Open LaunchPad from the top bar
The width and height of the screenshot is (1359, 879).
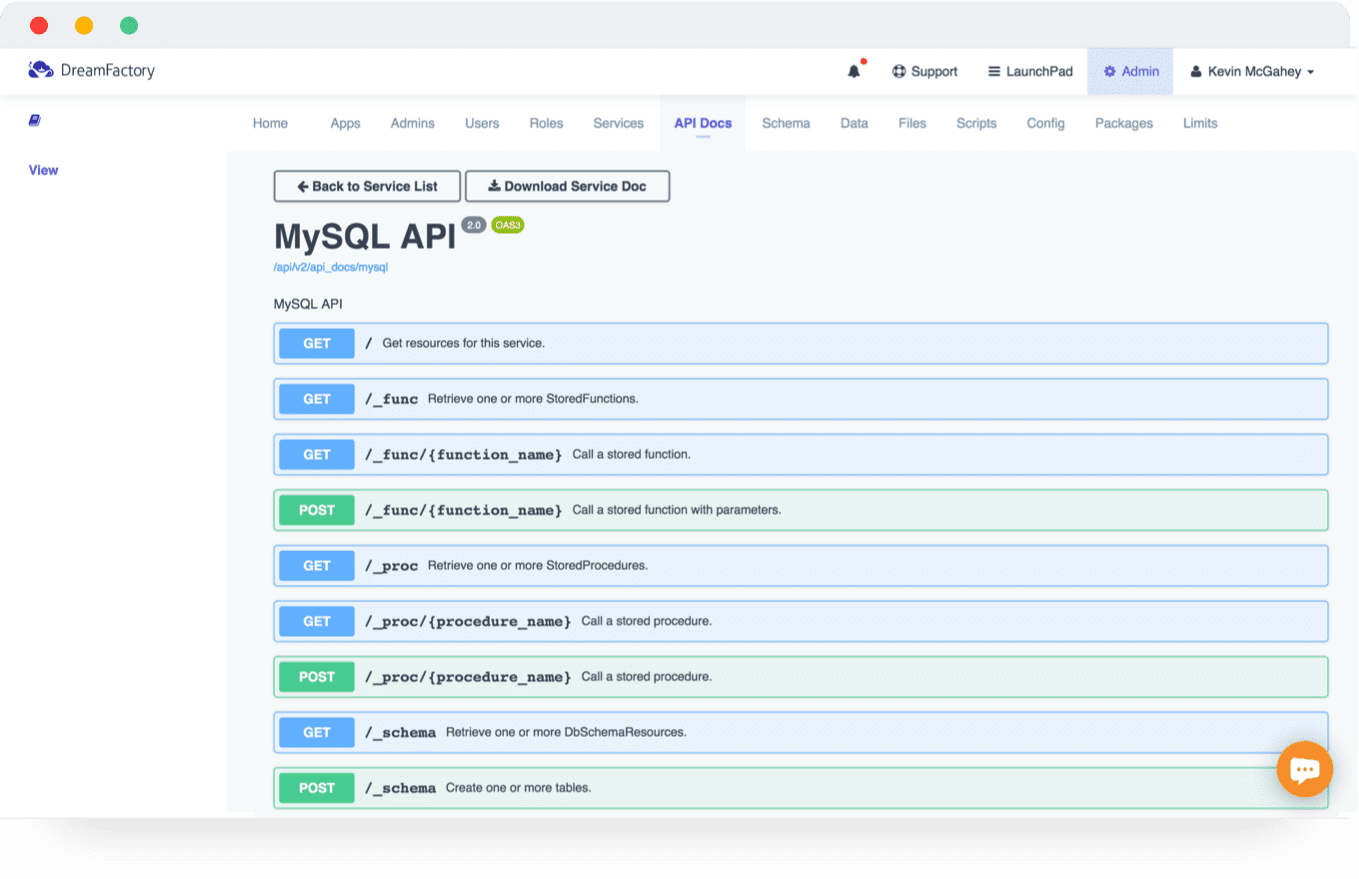(1030, 71)
